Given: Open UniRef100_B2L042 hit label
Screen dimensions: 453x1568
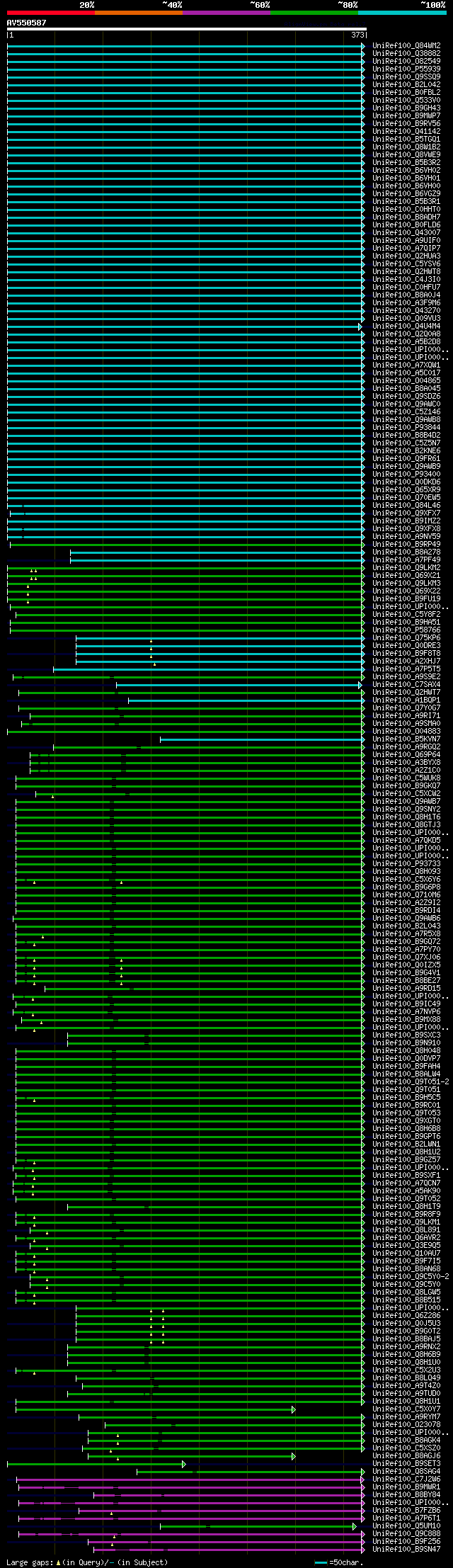Looking at the screenshot, I should coord(406,84).
